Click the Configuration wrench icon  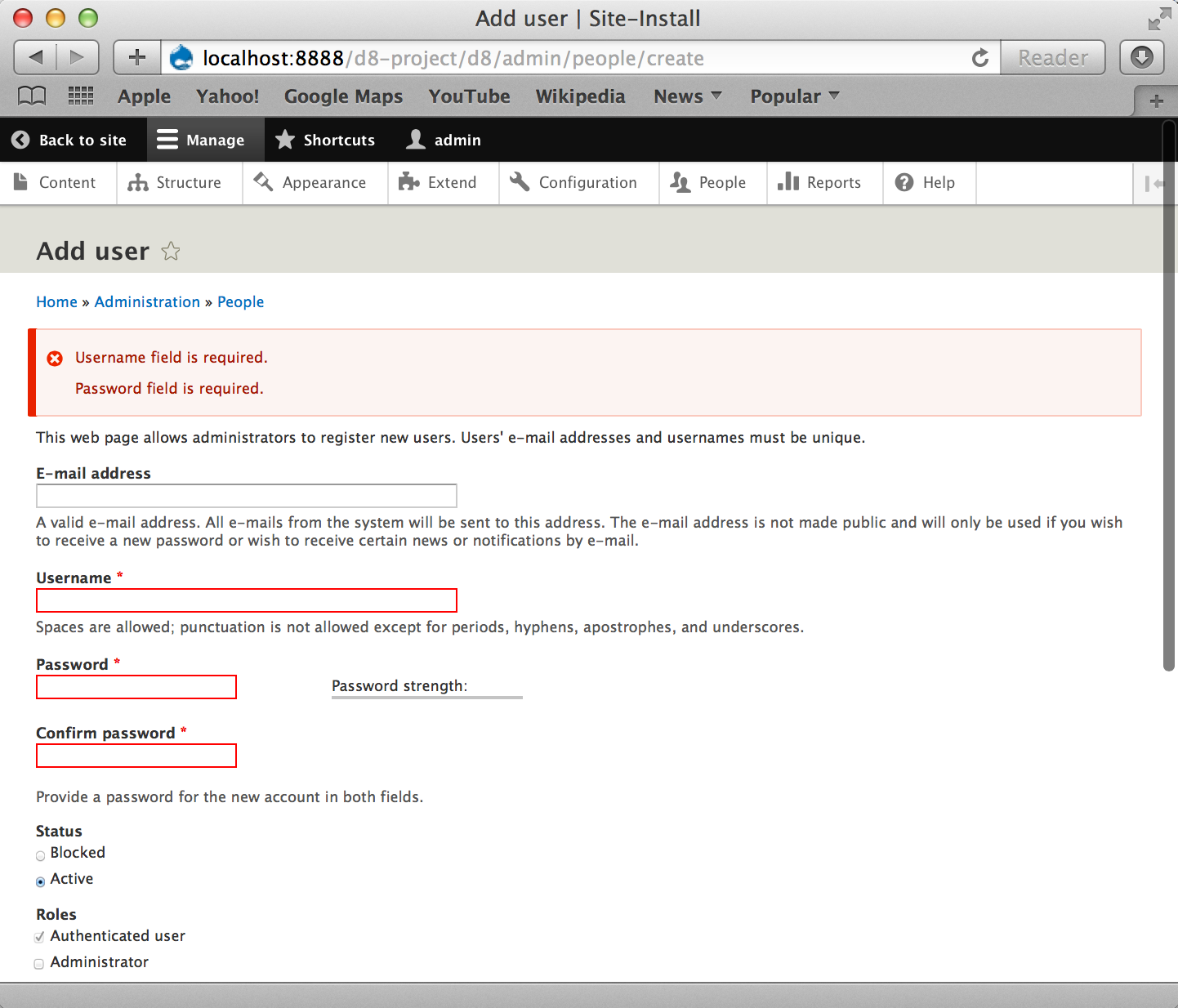click(x=520, y=181)
